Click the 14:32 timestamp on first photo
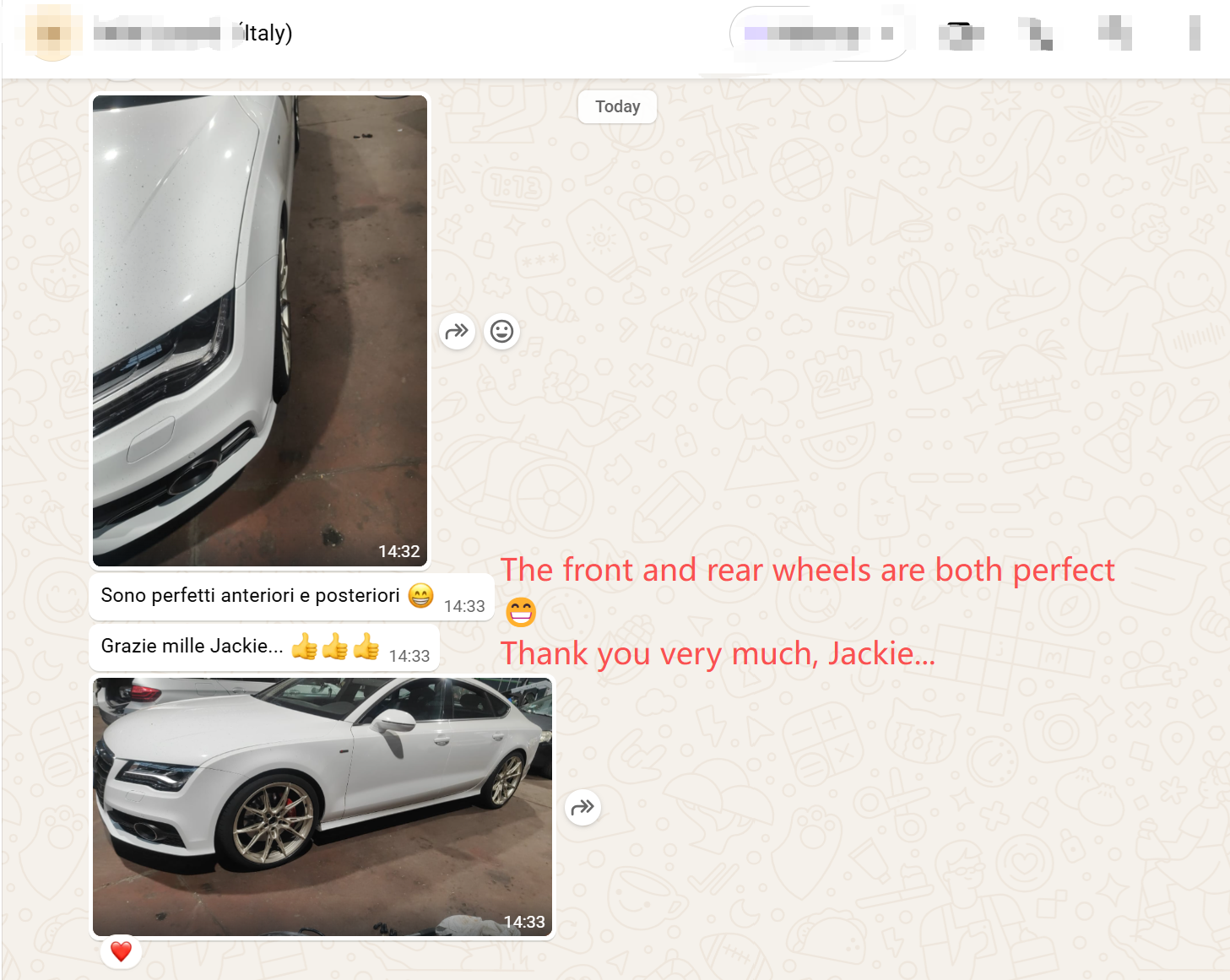 point(398,551)
